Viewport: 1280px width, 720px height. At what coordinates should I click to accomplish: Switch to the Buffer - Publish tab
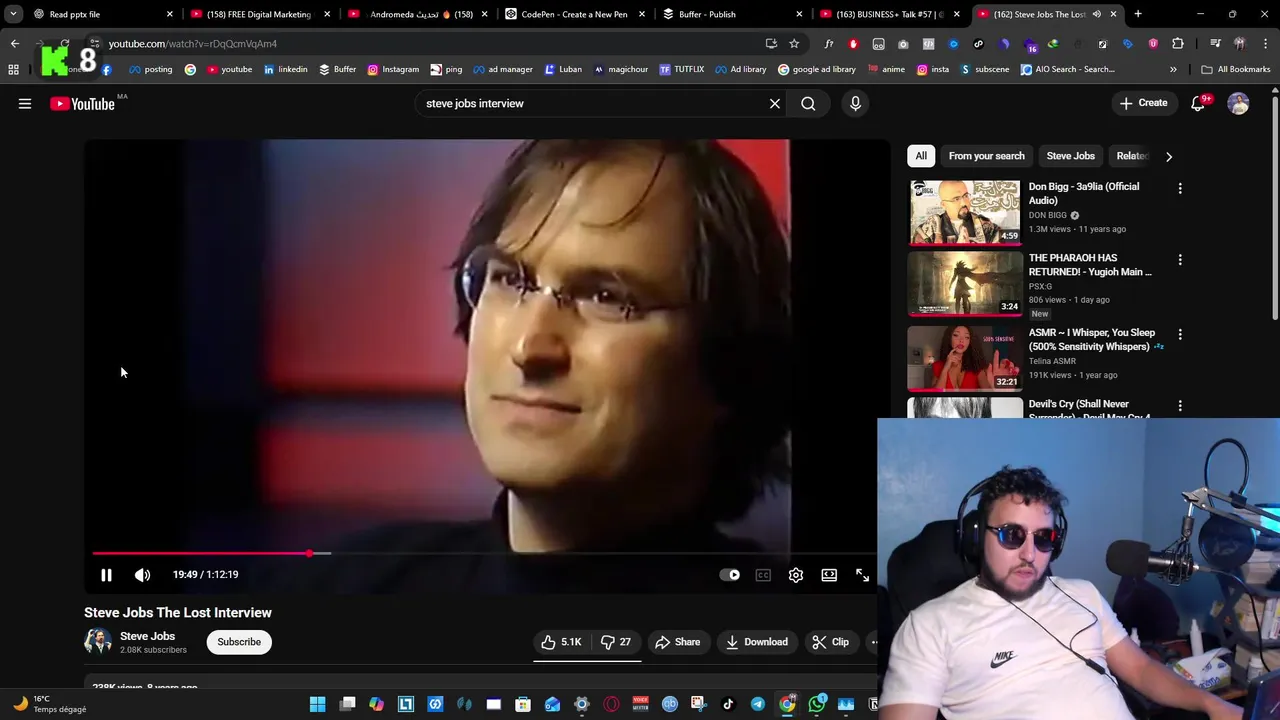point(733,14)
